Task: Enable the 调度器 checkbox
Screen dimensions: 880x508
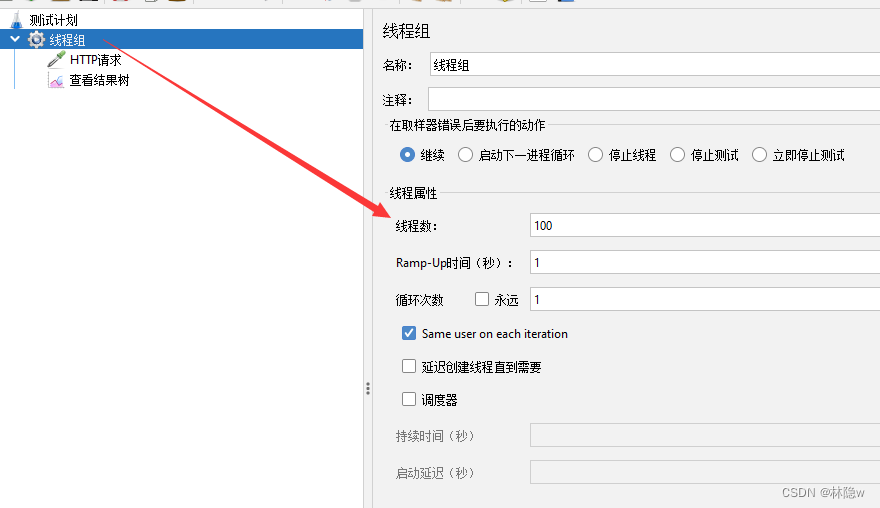Action: (409, 399)
